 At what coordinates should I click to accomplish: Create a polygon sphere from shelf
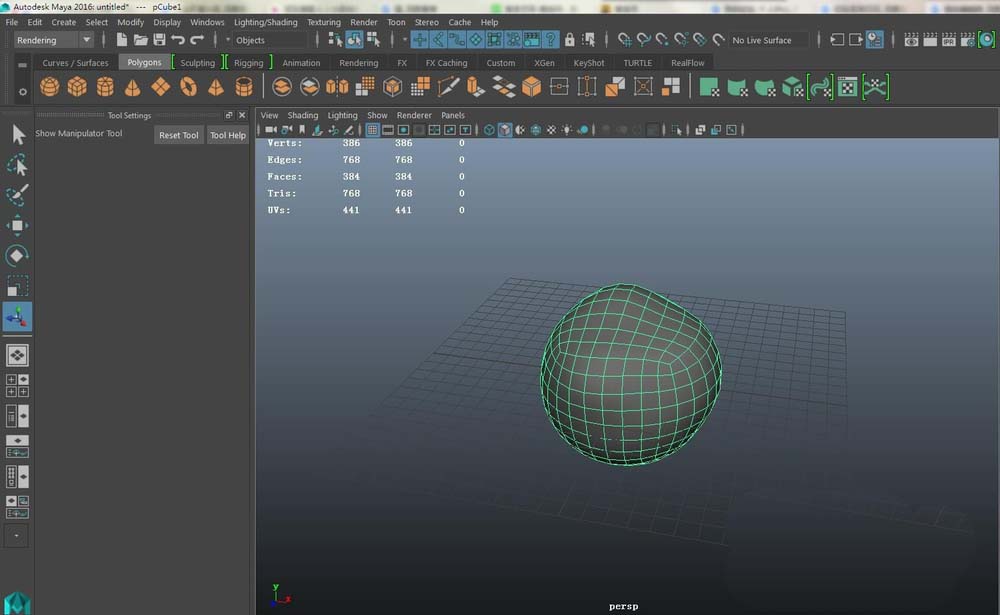(49, 88)
